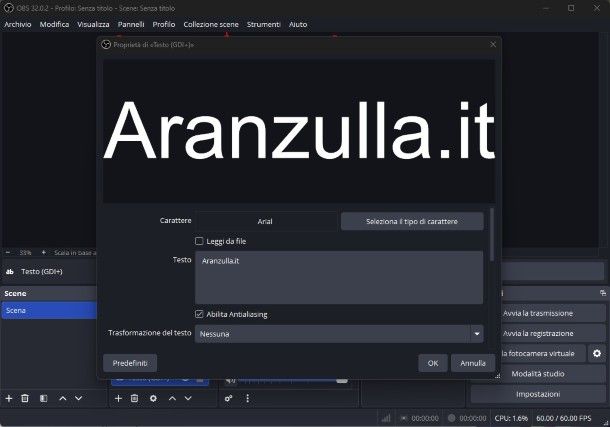Click the Aranzulla.it text preview
610x427 pixels.
[x=299, y=130]
